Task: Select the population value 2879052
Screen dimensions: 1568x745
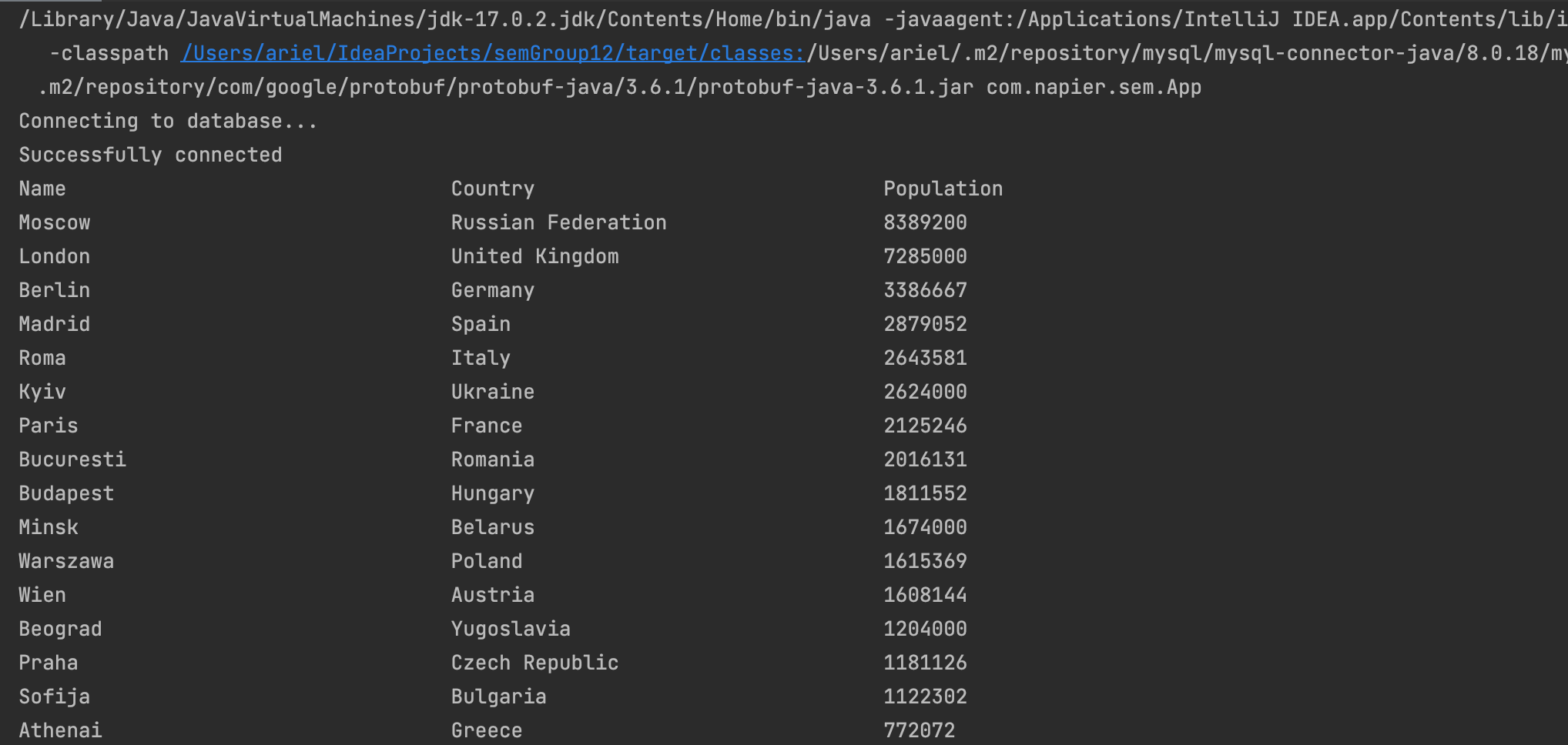Action: [x=925, y=324]
